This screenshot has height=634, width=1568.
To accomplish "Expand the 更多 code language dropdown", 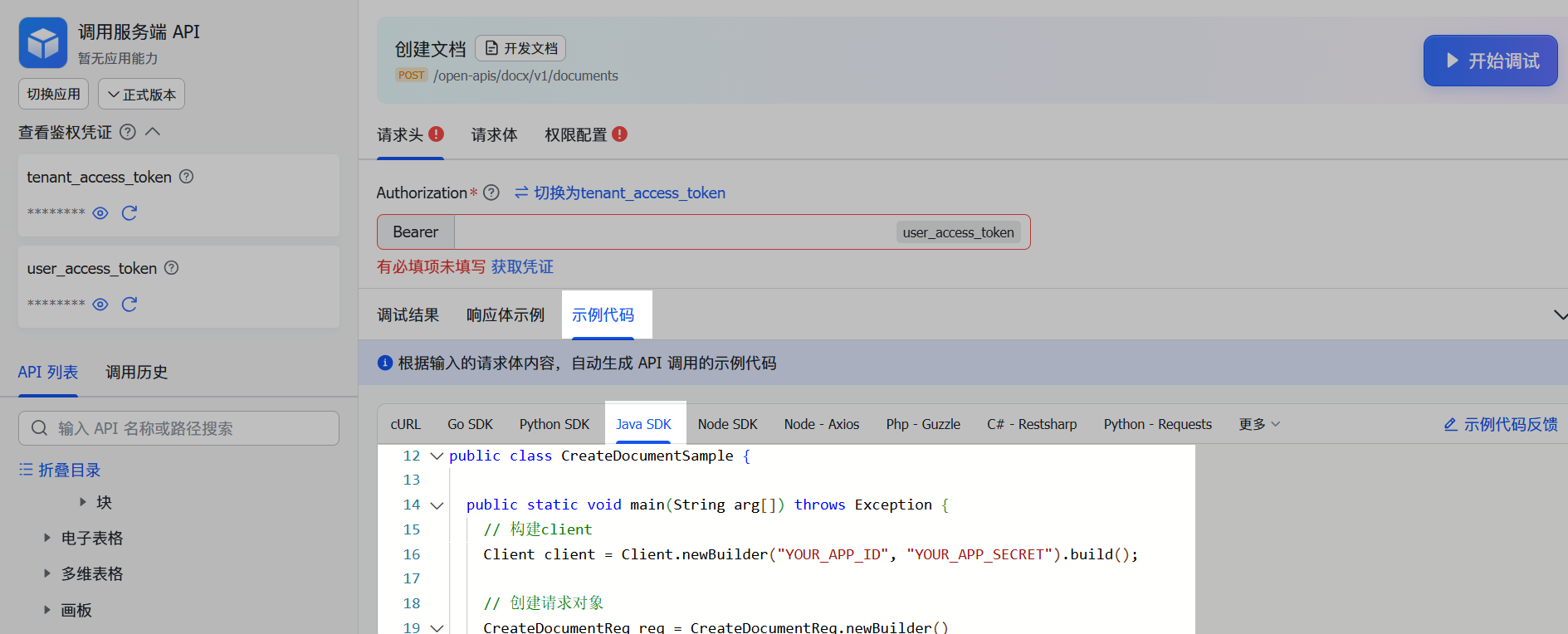I will [1258, 424].
